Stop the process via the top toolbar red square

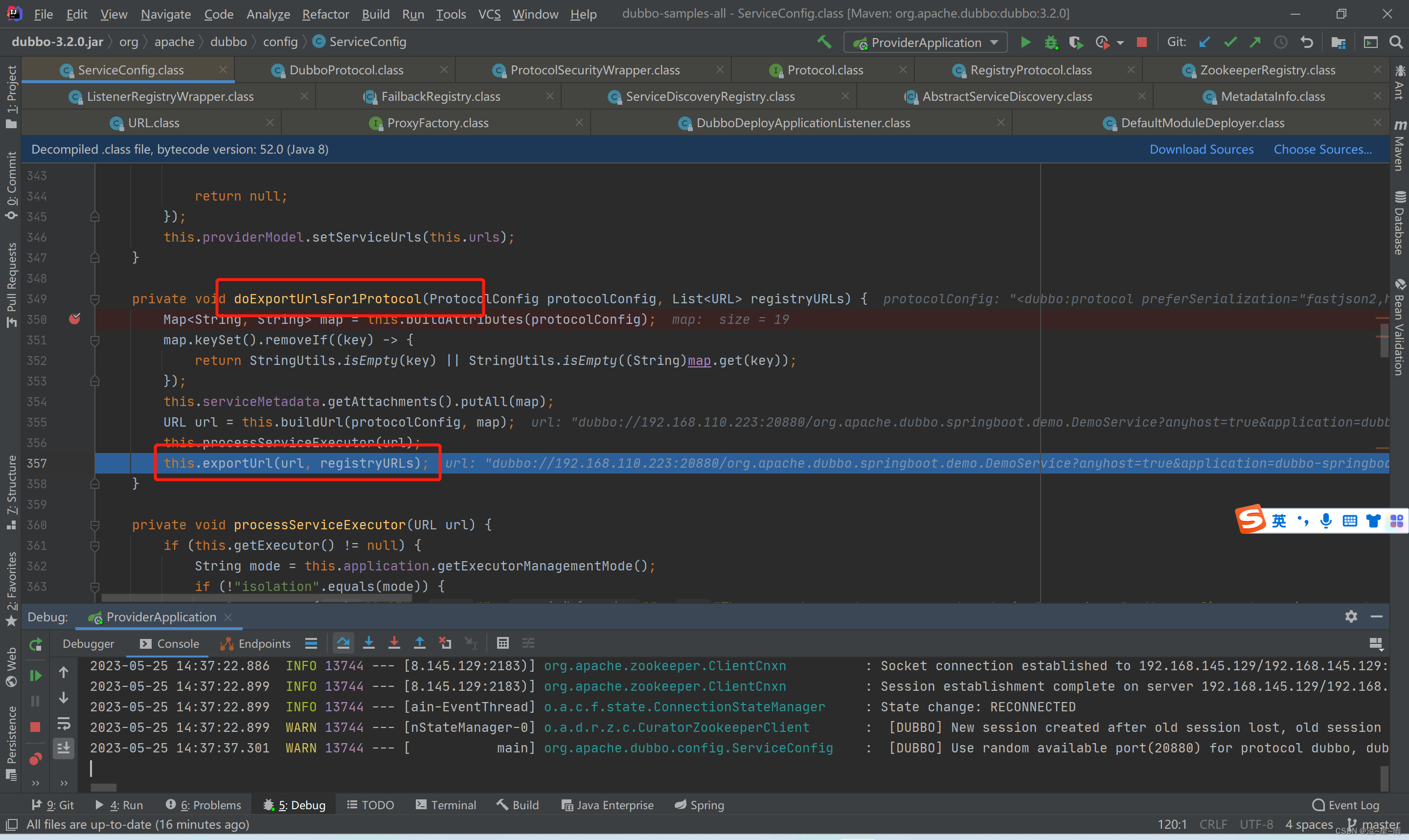(1142, 42)
